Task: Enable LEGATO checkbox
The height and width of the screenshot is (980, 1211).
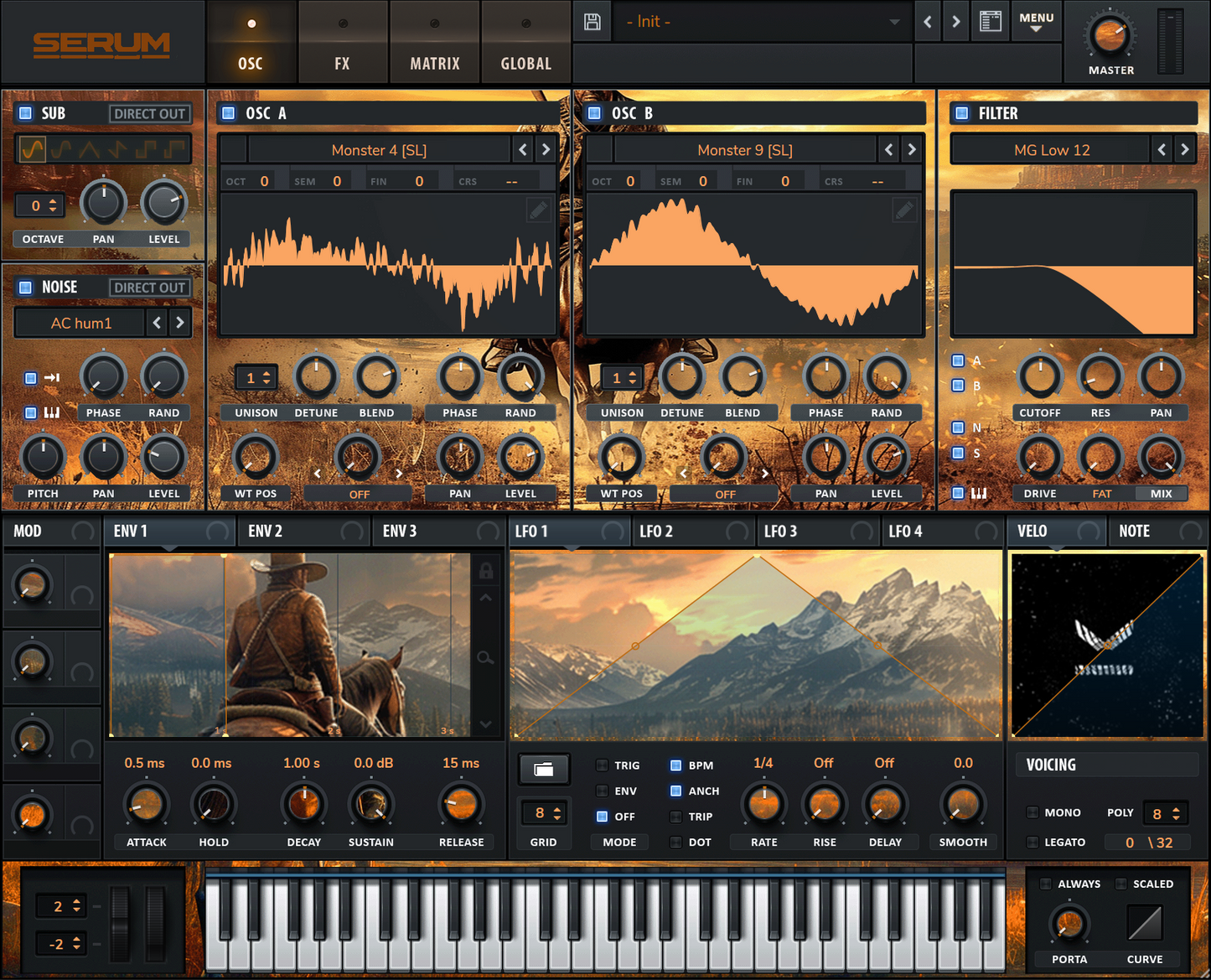Action: tap(1032, 843)
